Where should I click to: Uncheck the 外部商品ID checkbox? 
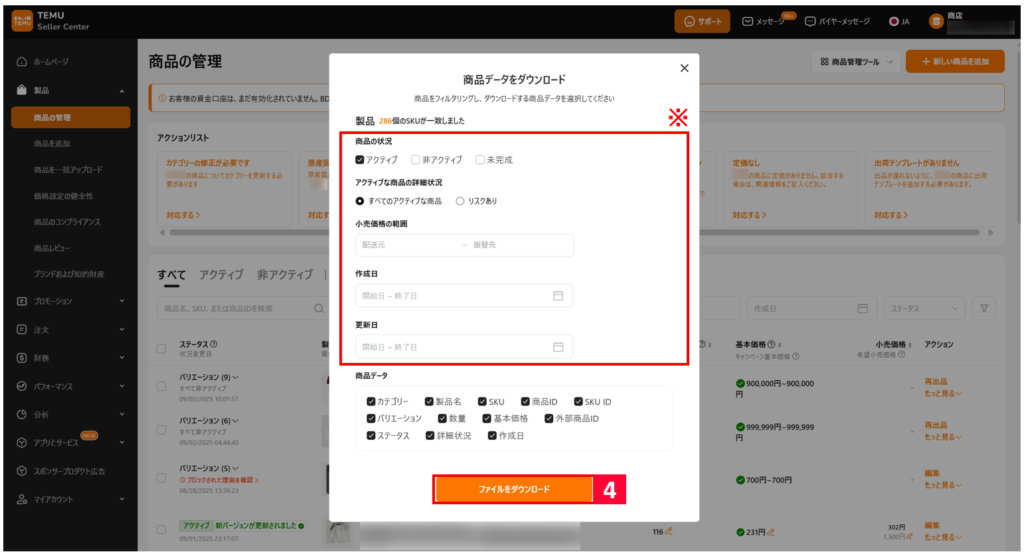(x=549, y=419)
